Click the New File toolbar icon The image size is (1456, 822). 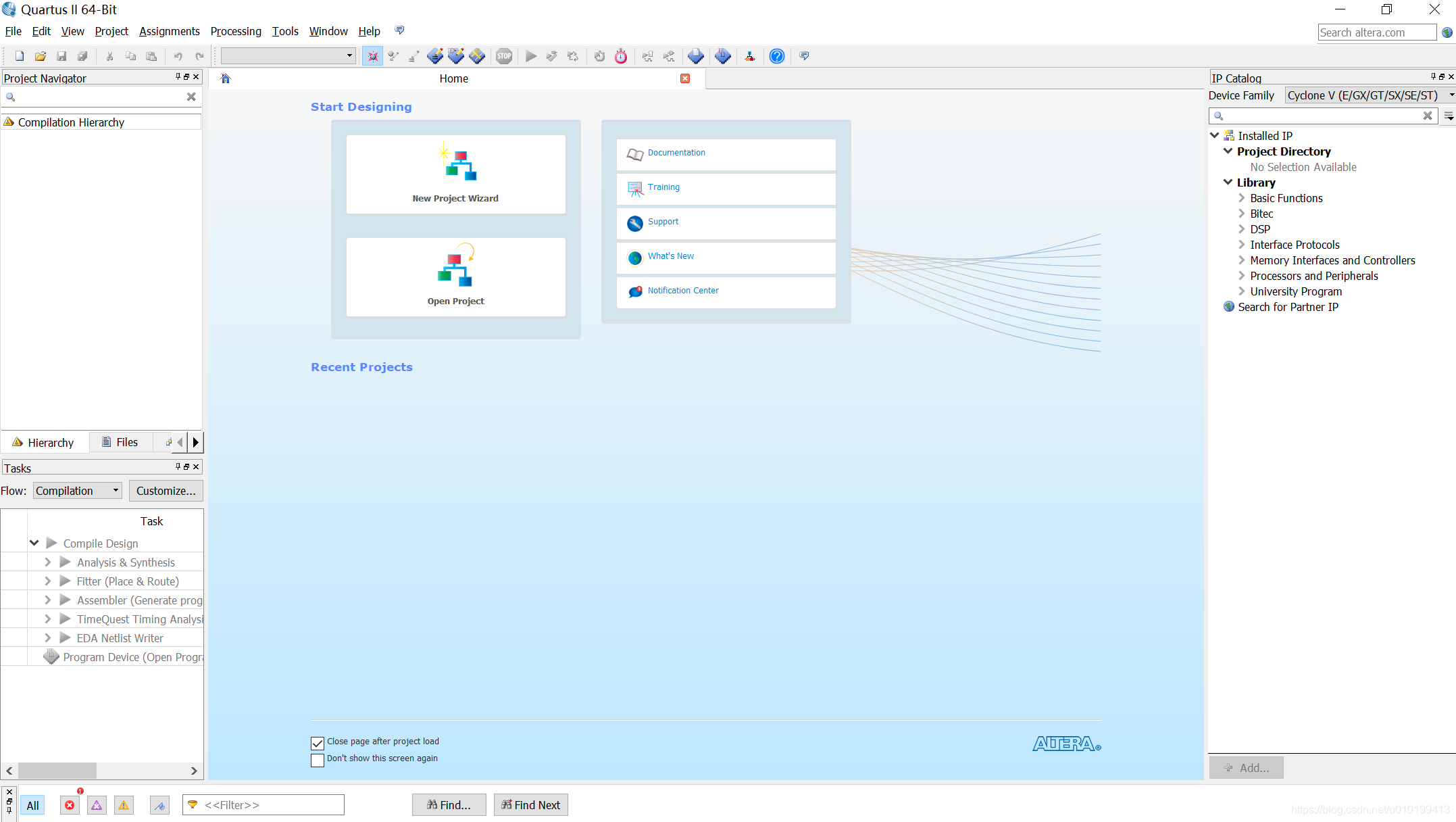[20, 56]
